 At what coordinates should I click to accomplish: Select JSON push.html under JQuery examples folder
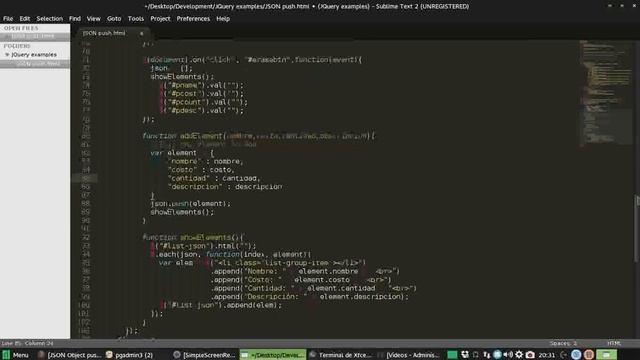pos(35,64)
